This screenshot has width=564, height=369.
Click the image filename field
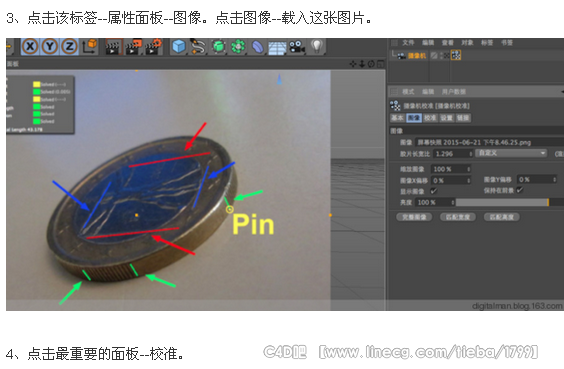click(489, 142)
